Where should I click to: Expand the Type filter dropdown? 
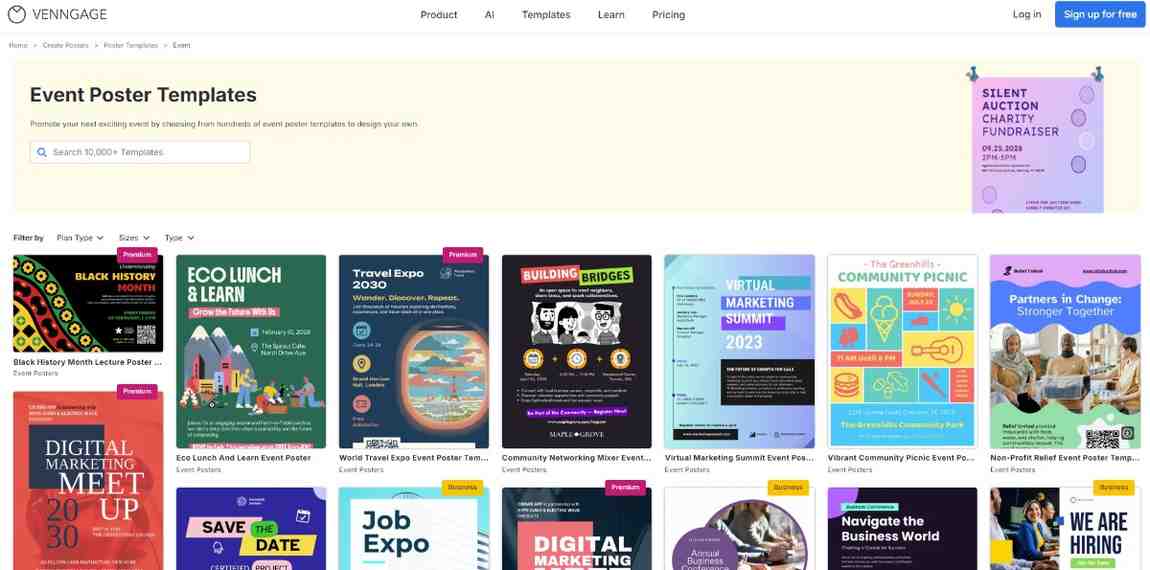(179, 238)
